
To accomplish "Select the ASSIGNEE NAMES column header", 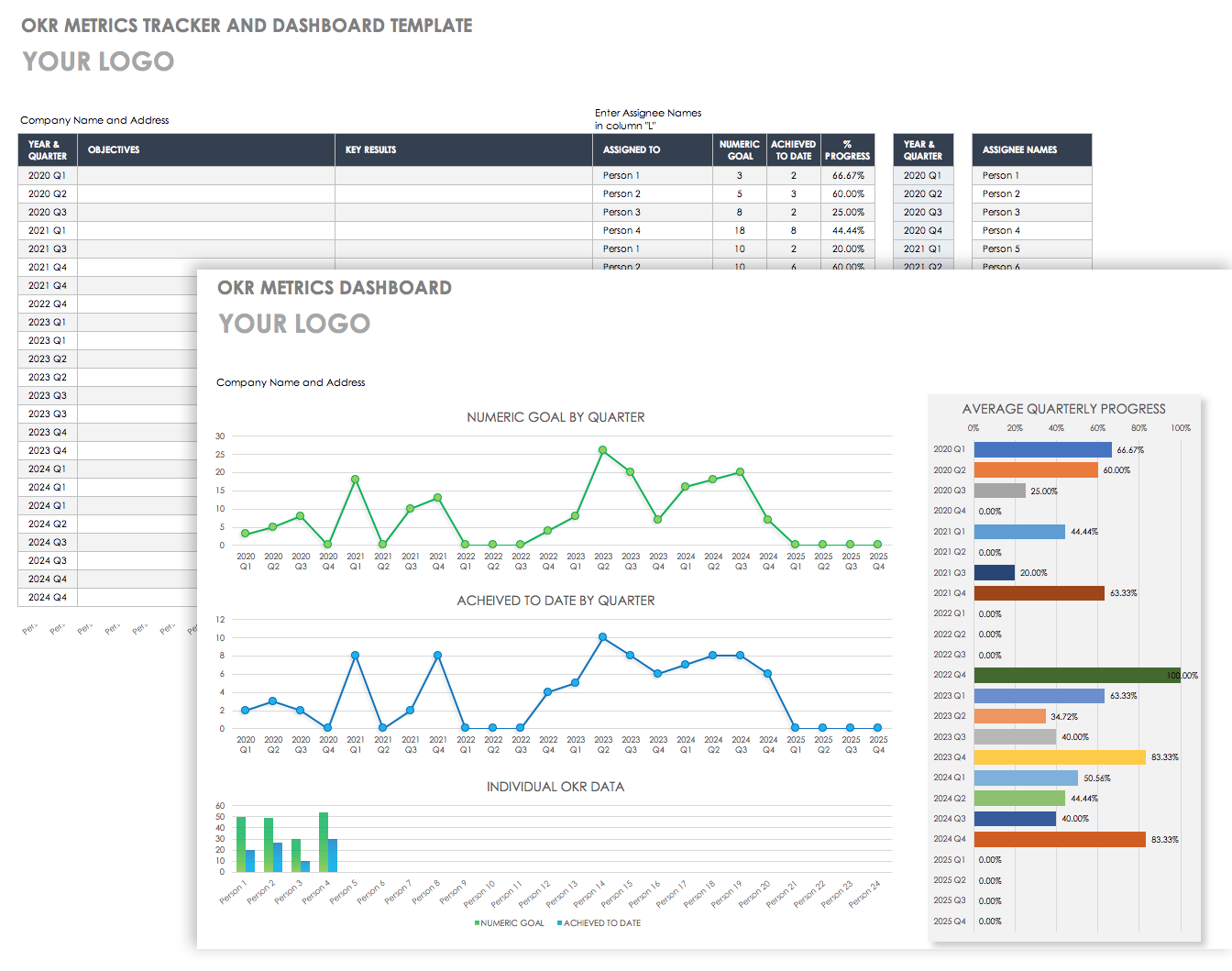I will (1032, 149).
